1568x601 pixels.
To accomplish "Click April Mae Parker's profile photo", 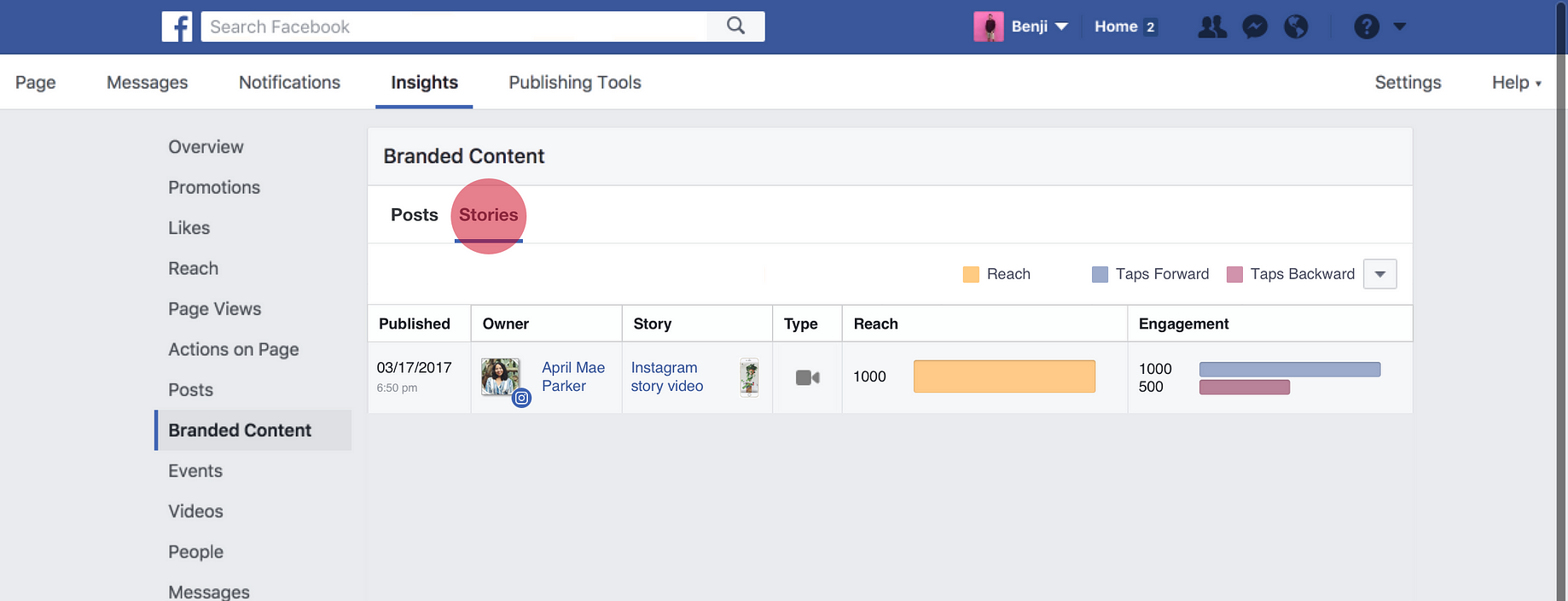I will (501, 376).
